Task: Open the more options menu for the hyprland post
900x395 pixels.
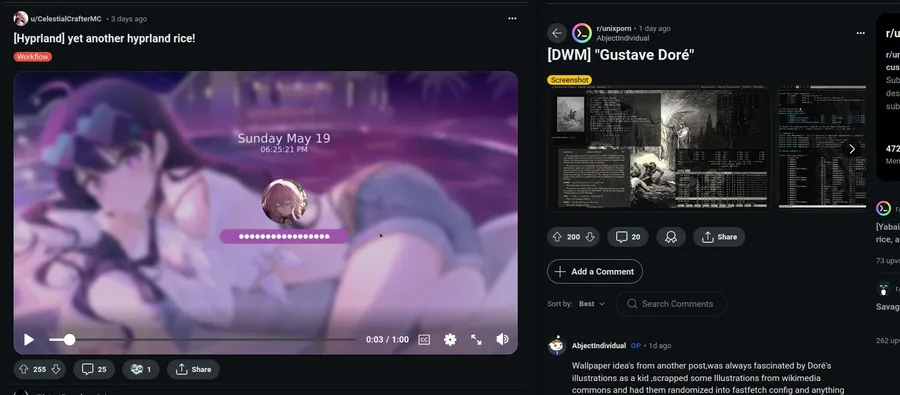Action: coord(512,18)
